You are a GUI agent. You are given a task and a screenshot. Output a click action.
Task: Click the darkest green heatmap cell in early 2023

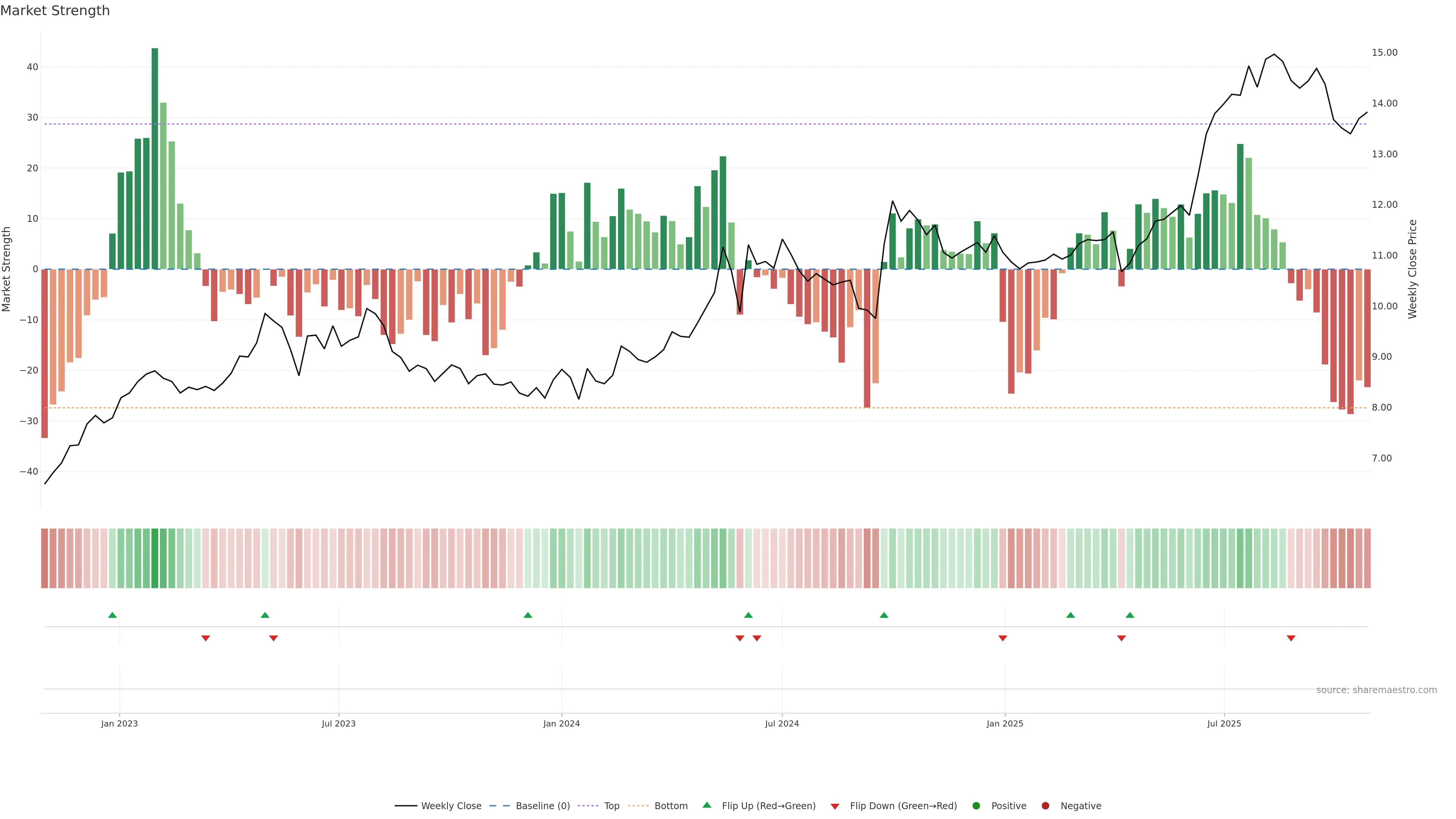pos(155,559)
